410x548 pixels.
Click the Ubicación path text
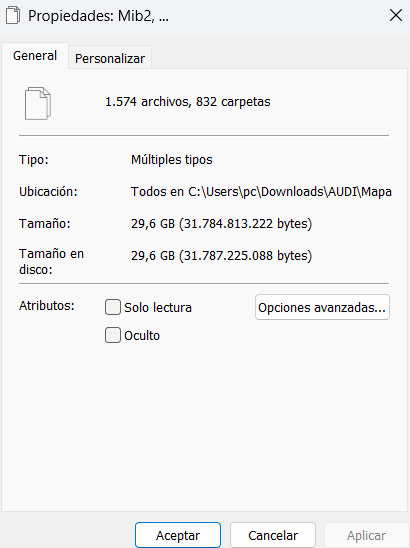tap(261, 192)
